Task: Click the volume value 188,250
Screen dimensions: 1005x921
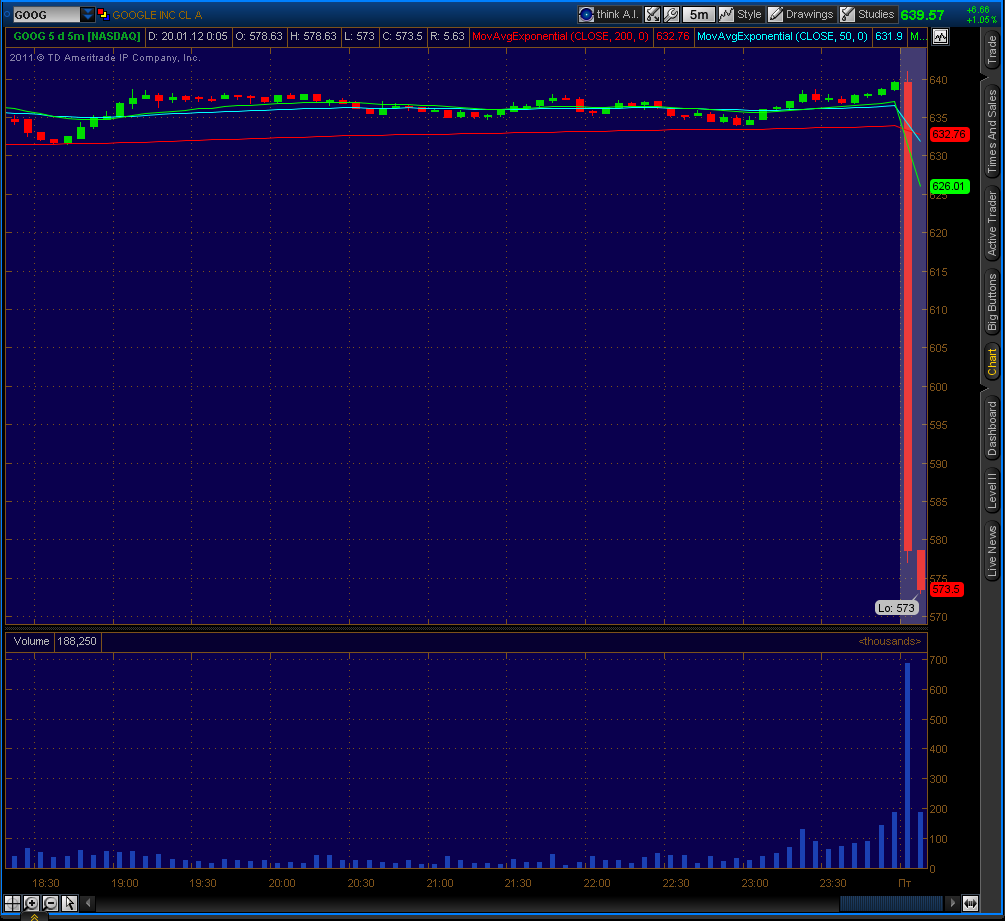Action: [x=77, y=642]
